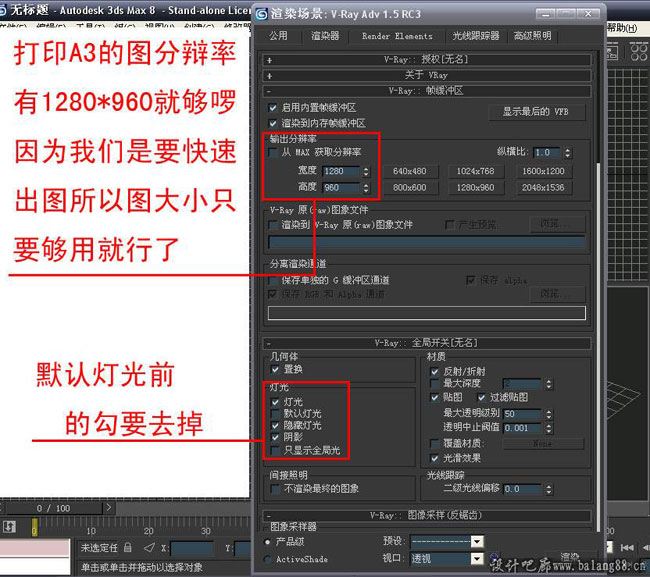Viewport: 650px width, 577px height.
Task: Expand the 关于 VRay rollout
Action: [427, 75]
